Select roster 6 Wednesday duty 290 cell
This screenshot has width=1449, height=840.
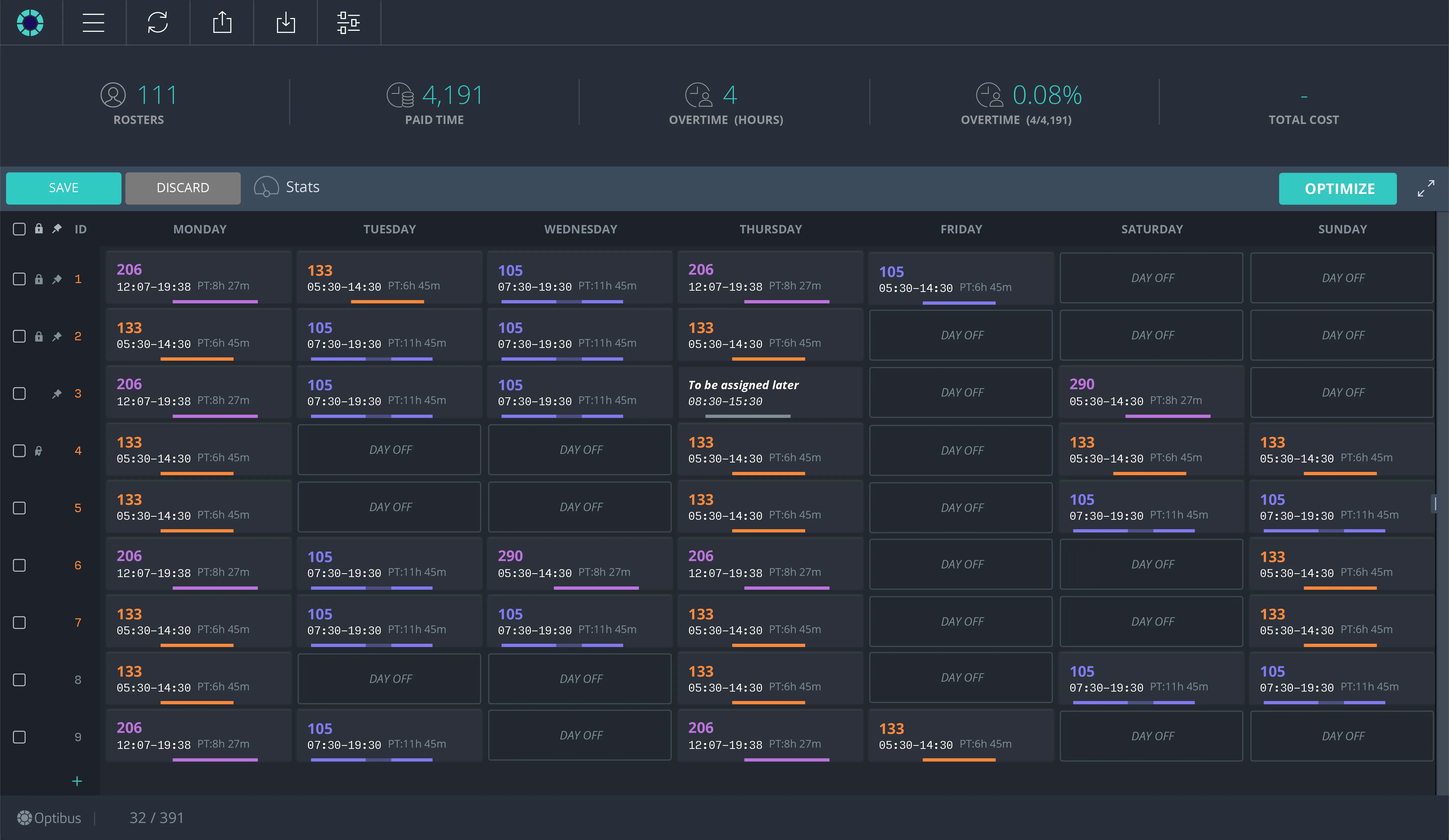[x=580, y=565]
